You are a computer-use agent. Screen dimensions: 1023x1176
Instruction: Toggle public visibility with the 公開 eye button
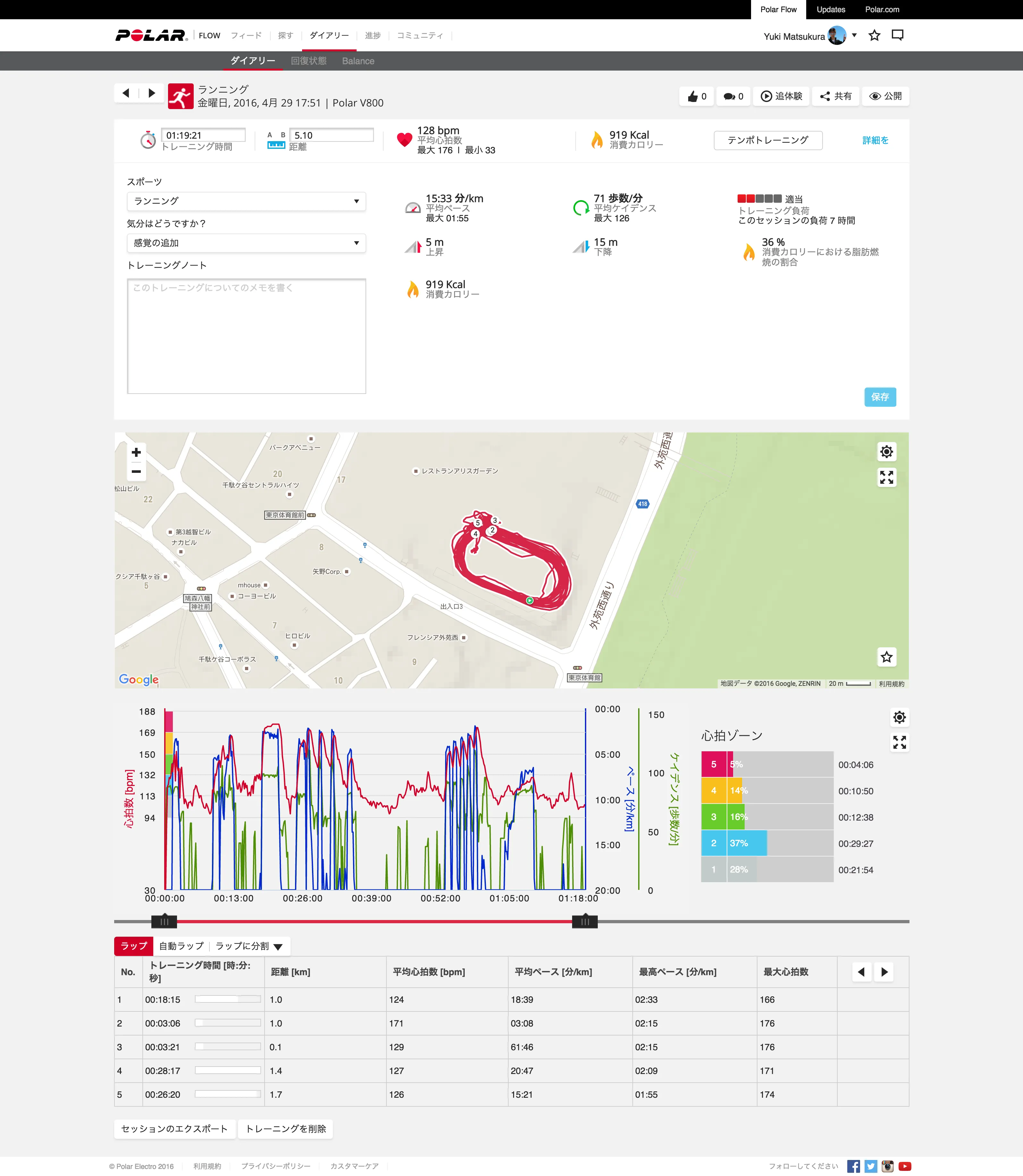[x=885, y=97]
